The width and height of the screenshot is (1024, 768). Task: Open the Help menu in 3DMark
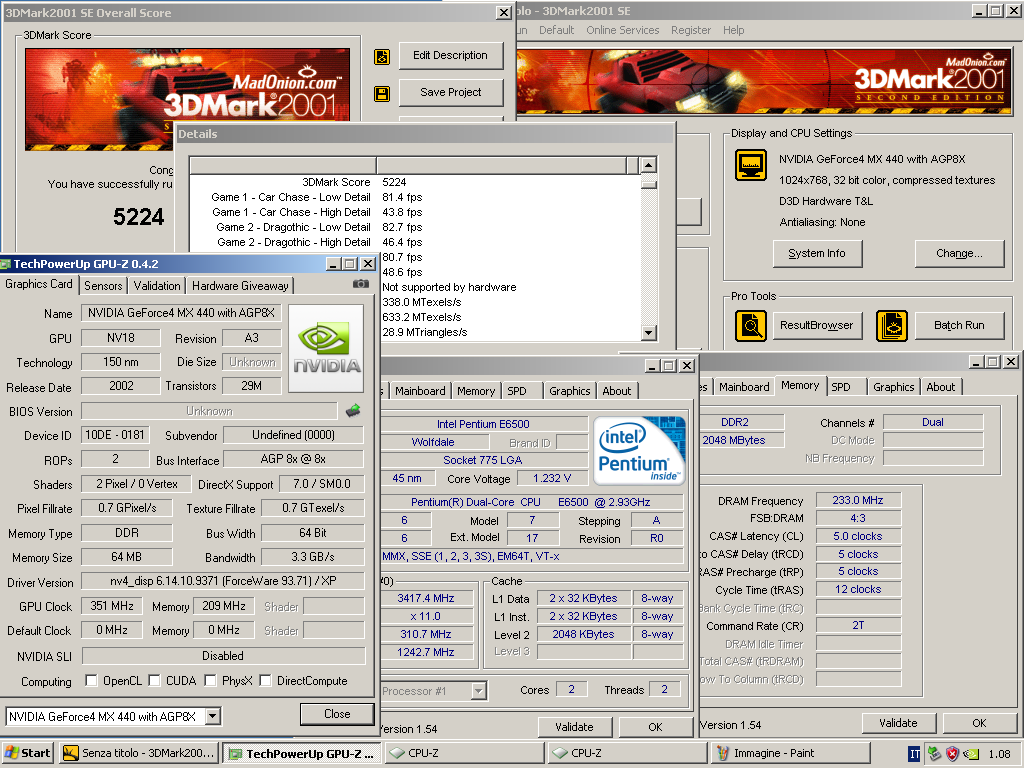pyautogui.click(x=733, y=30)
